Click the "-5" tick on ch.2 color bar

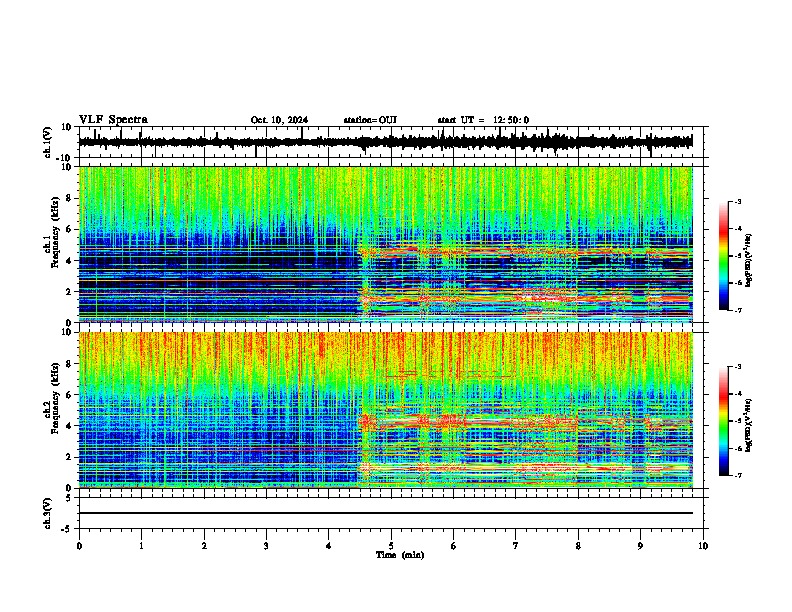click(738, 421)
